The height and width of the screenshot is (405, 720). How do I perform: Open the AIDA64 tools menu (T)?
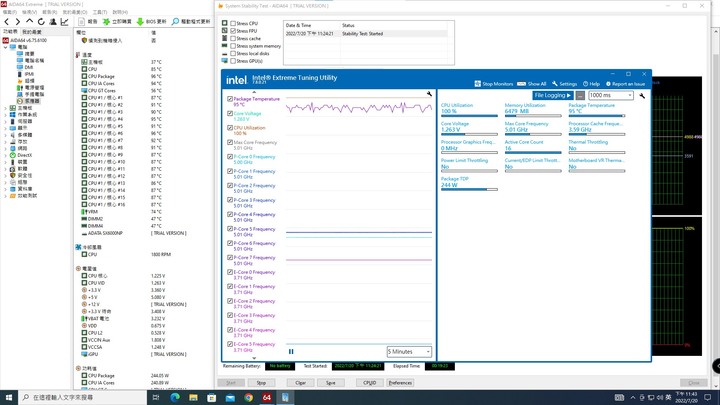click(100, 12)
